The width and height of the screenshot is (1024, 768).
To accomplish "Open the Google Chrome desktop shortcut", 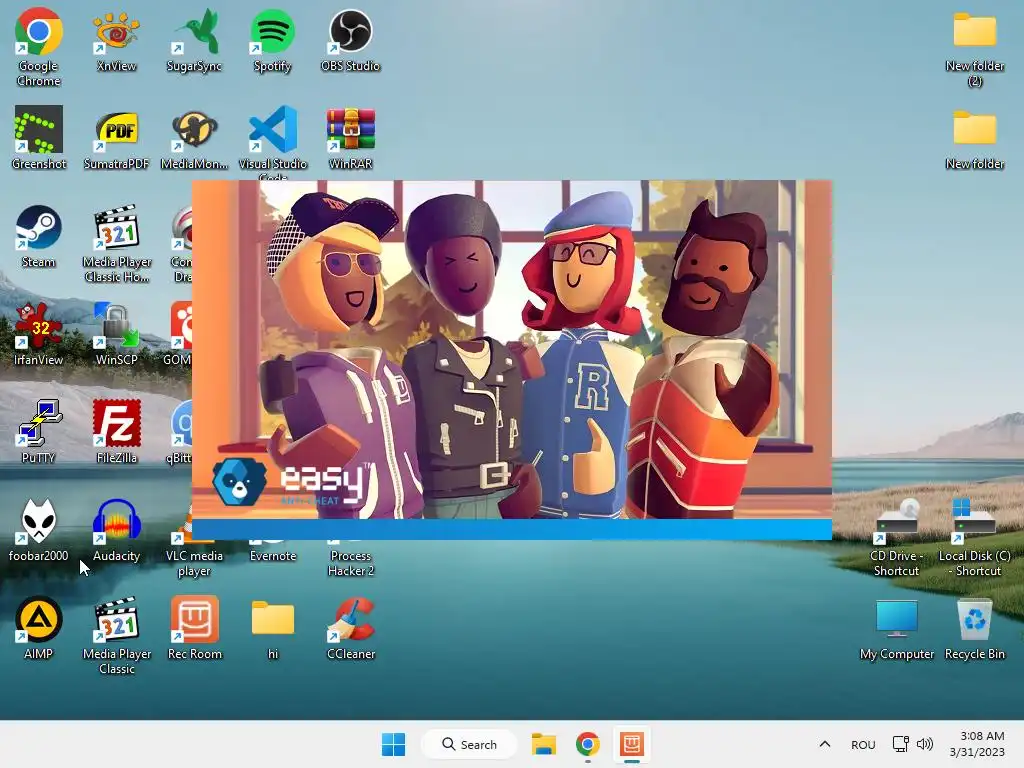I will click(39, 46).
